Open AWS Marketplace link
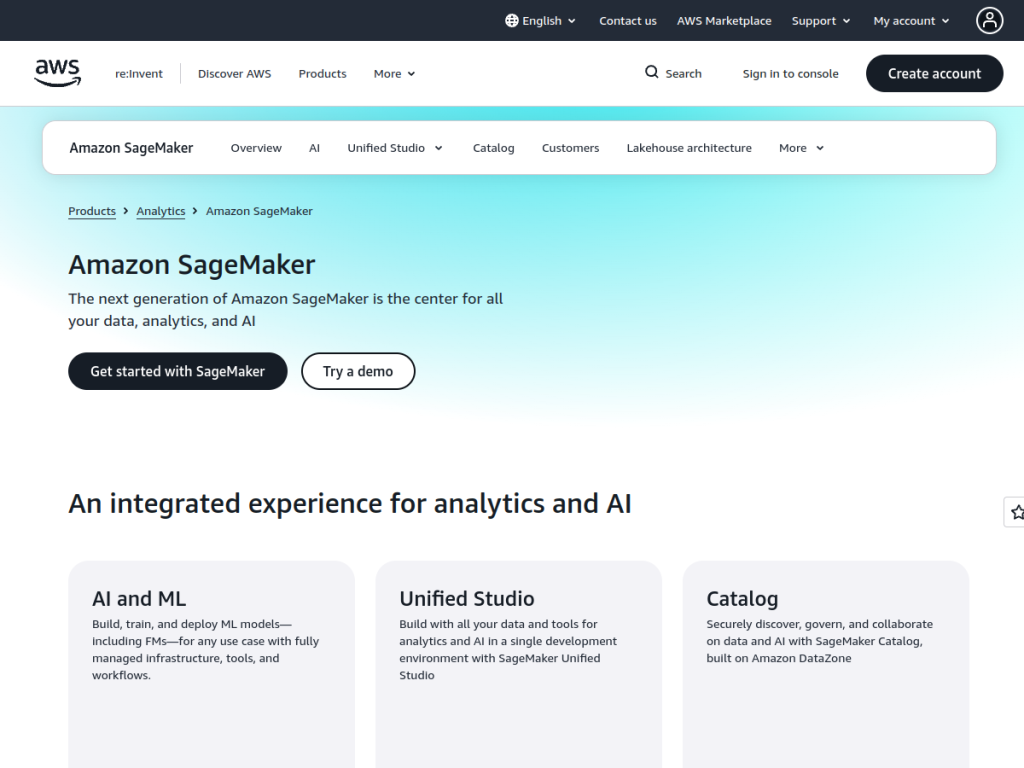The image size is (1024, 768). click(x=724, y=21)
